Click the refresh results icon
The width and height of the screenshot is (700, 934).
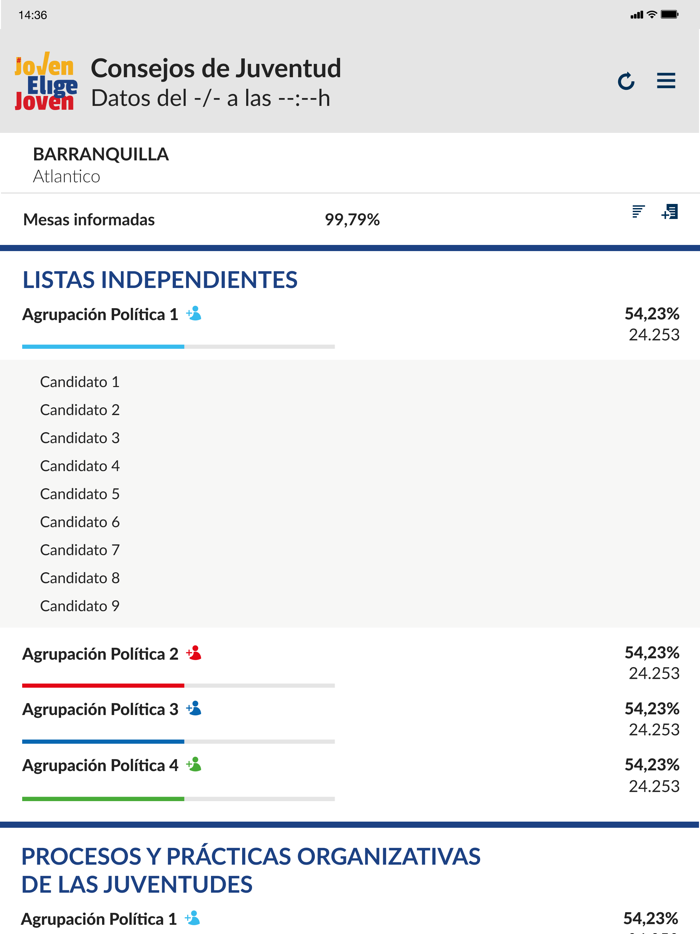click(626, 82)
